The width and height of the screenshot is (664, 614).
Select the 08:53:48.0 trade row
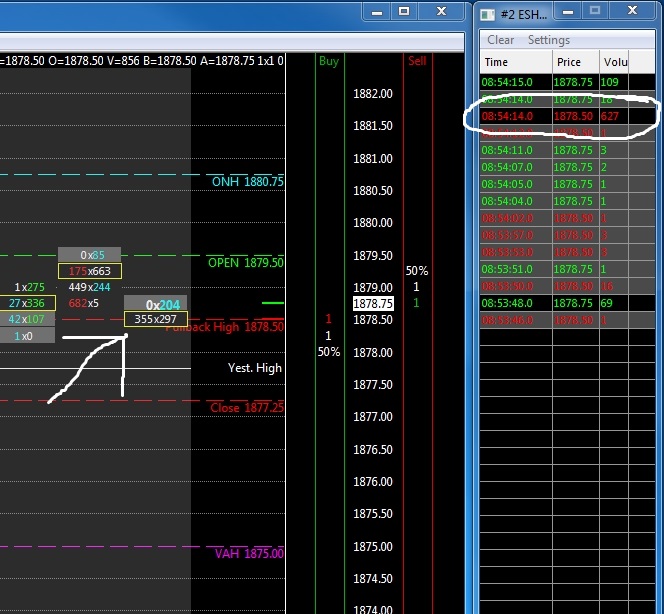click(x=567, y=303)
